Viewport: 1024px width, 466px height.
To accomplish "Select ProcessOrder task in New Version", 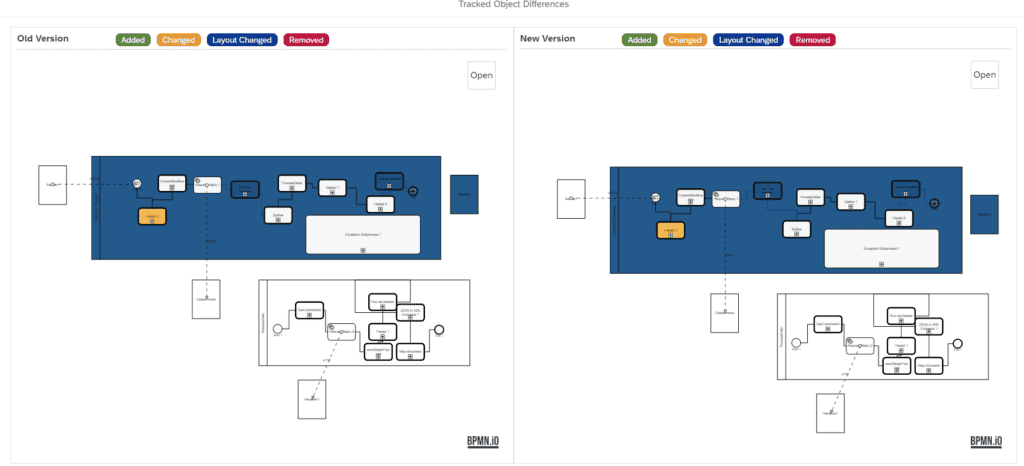I will pyautogui.click(x=810, y=196).
